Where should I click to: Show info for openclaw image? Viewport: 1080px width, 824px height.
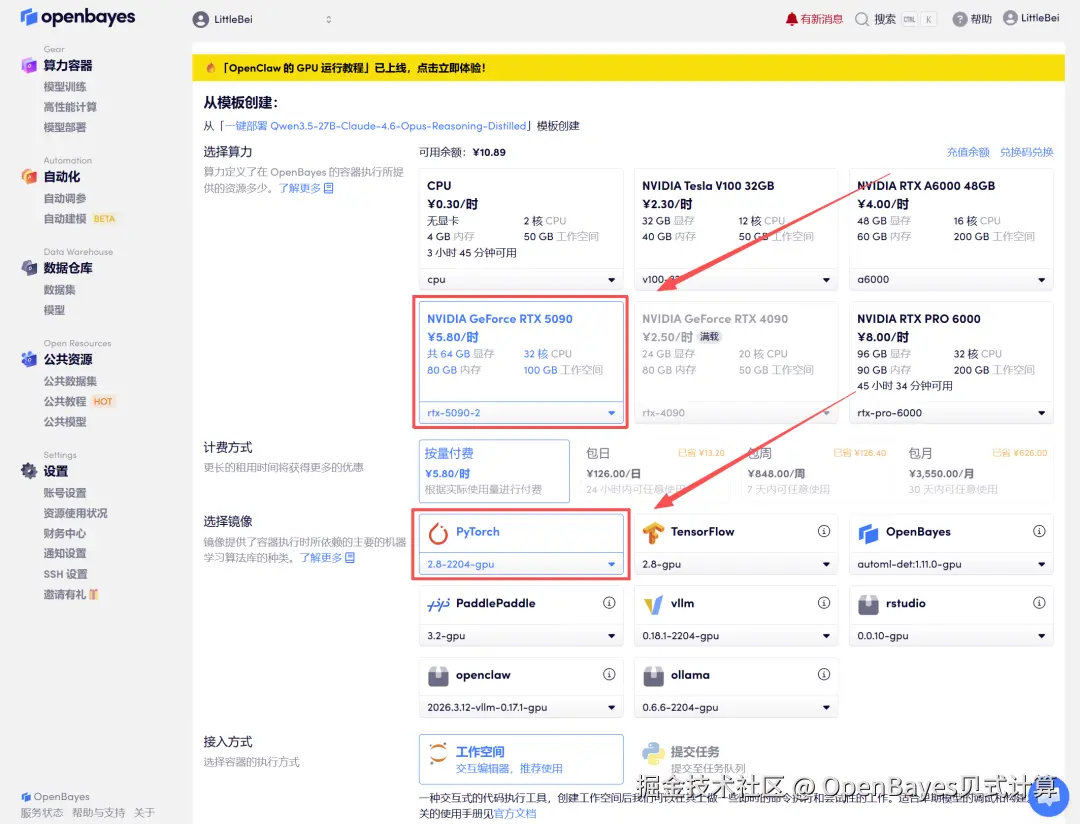coord(609,674)
